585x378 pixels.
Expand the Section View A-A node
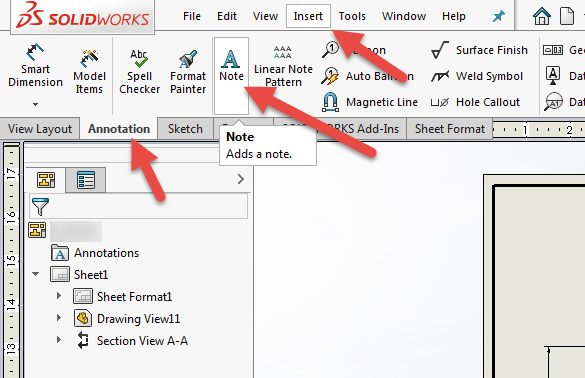(x=59, y=340)
